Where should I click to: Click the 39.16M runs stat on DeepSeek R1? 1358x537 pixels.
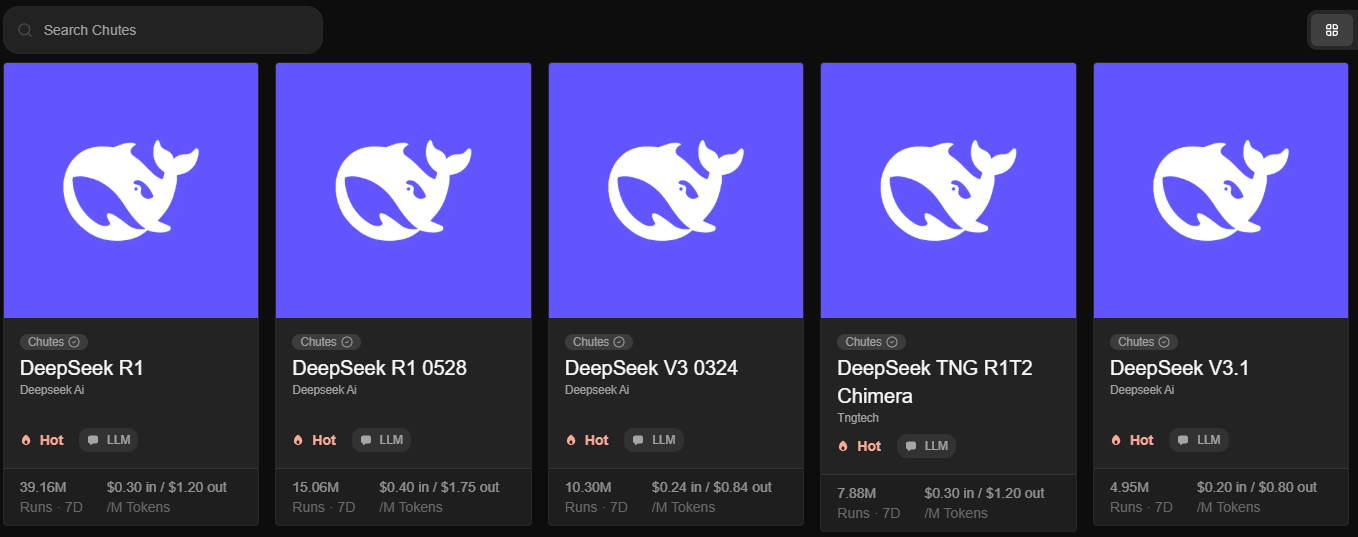[43, 487]
